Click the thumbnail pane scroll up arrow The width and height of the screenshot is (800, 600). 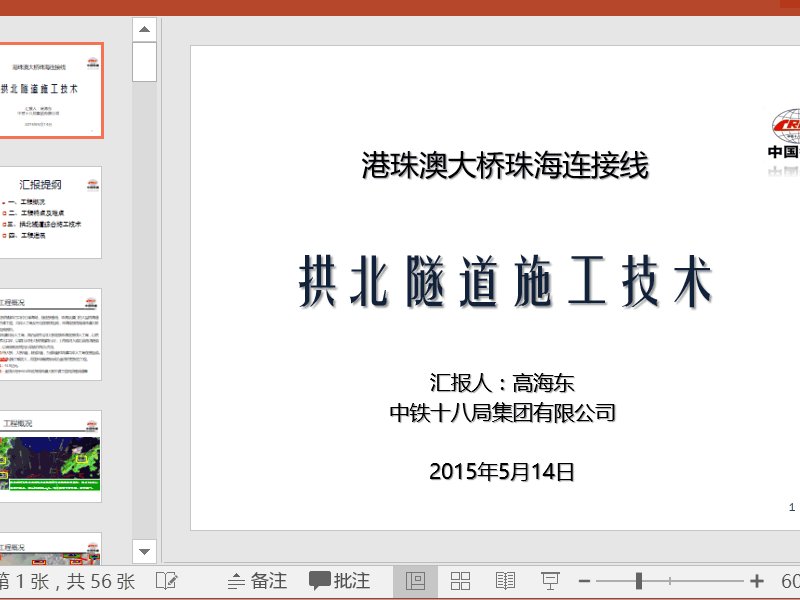144,29
